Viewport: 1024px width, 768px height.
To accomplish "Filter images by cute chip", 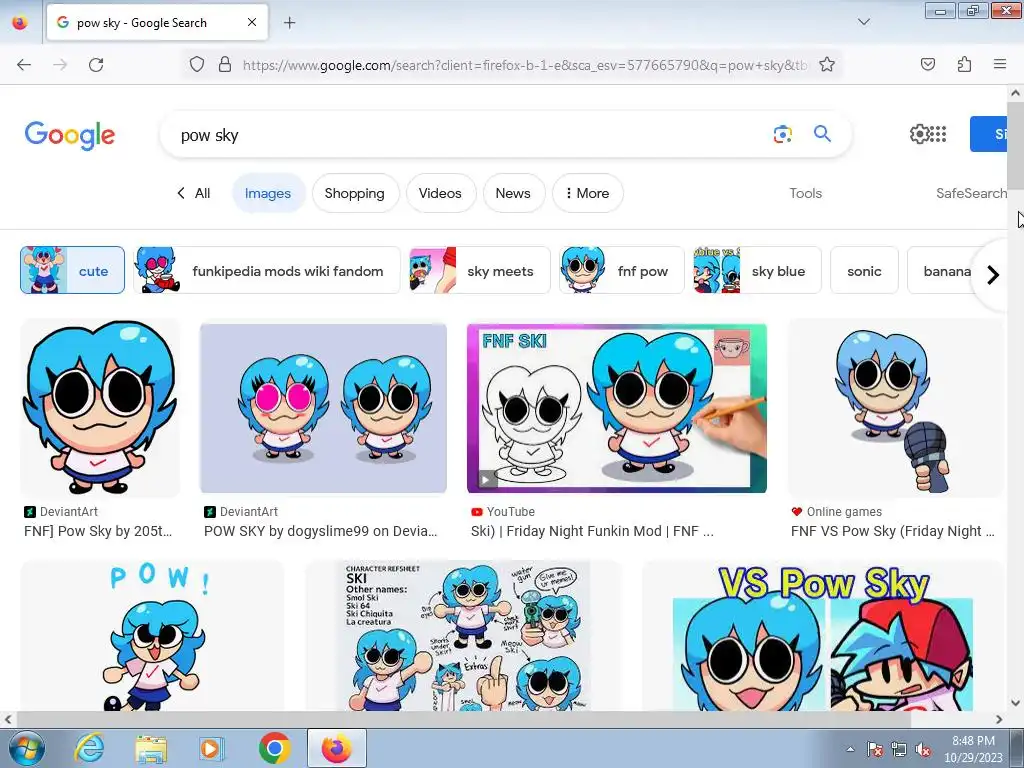I will pos(72,270).
